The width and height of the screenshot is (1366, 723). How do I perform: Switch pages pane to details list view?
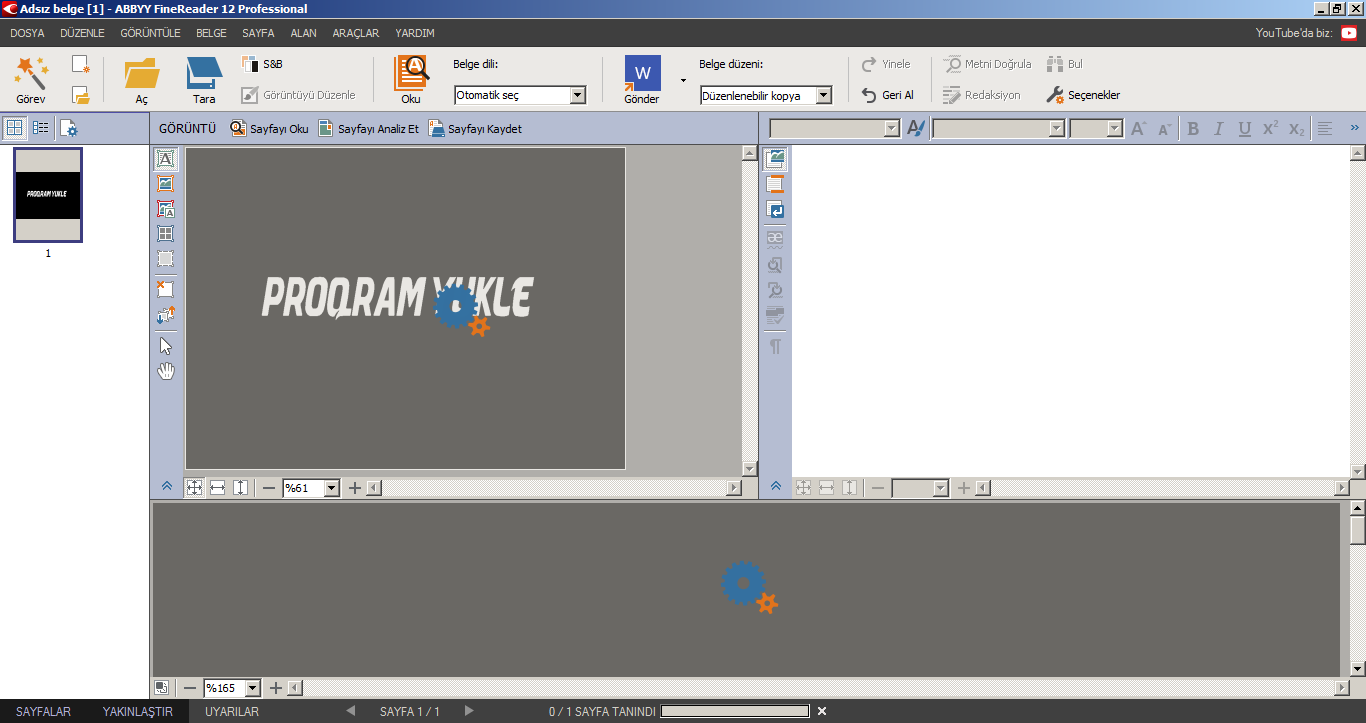pos(41,128)
